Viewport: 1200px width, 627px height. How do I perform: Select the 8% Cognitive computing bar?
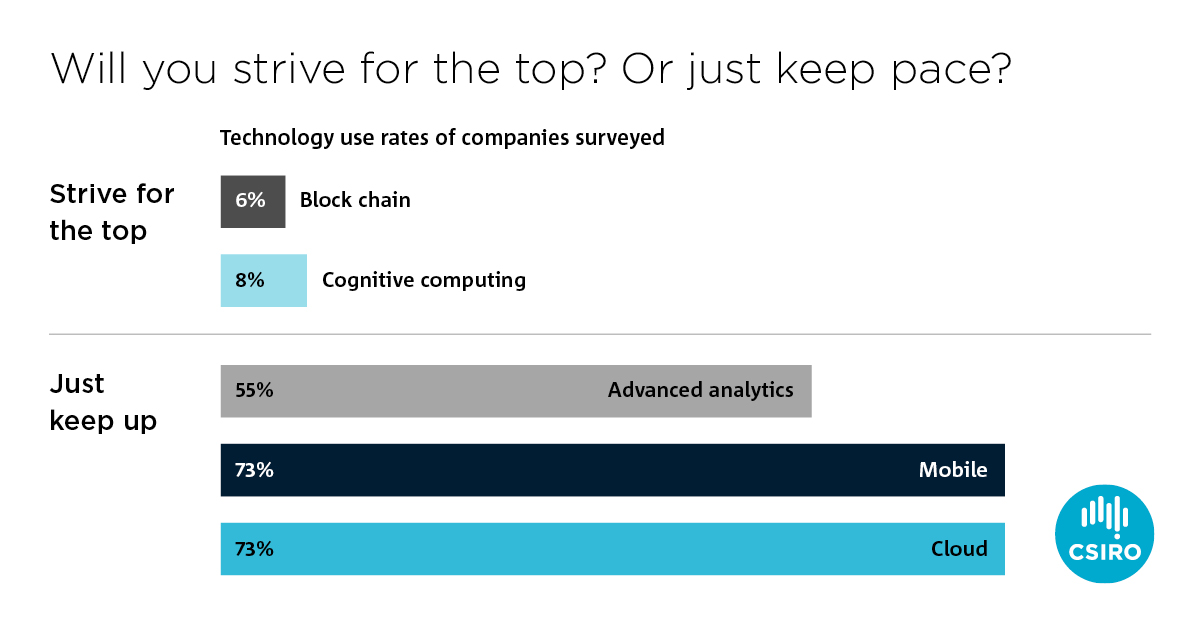tap(264, 280)
